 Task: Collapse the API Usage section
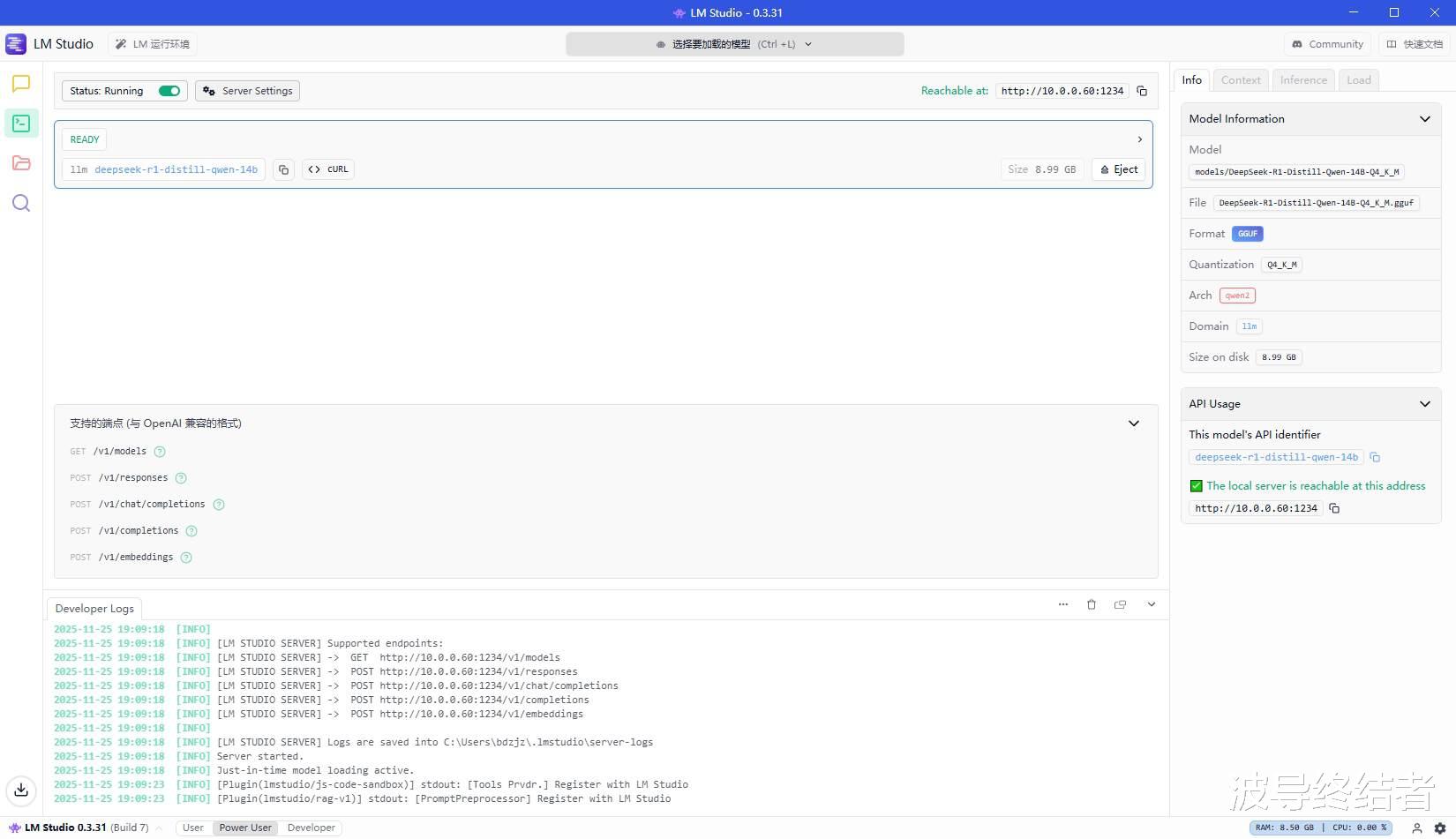(x=1425, y=404)
